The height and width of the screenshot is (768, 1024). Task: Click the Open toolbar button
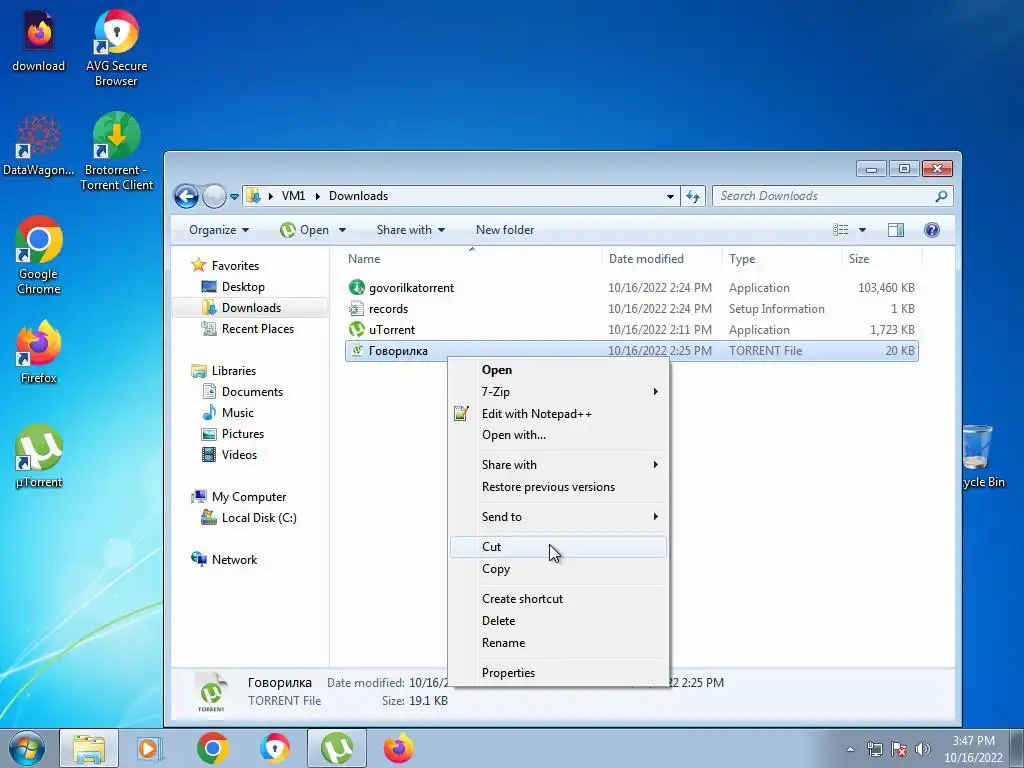305,230
